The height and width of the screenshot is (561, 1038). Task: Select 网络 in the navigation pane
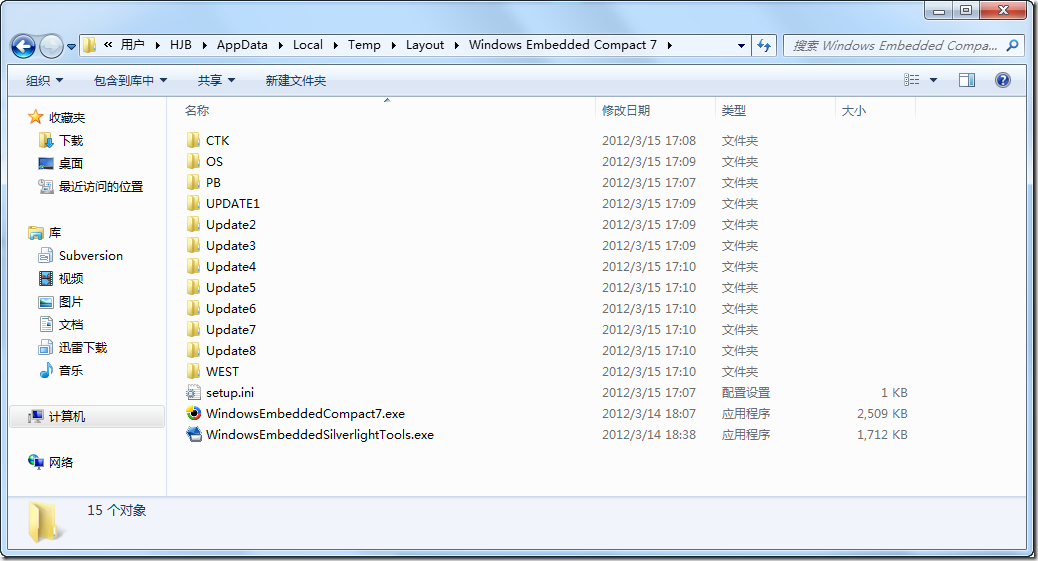(x=61, y=462)
